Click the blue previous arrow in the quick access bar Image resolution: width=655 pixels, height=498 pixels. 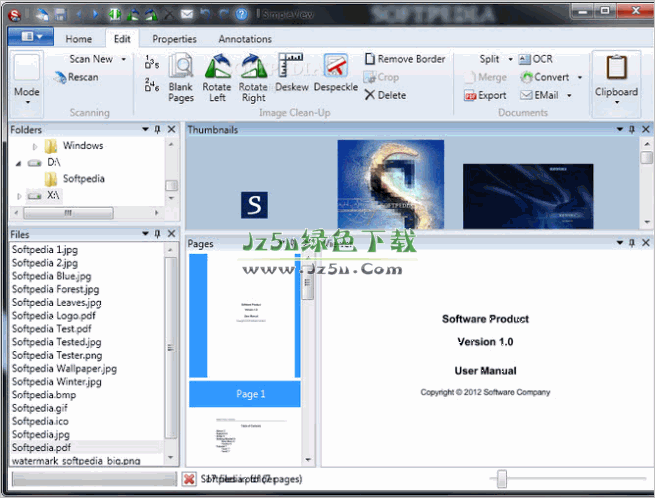click(79, 15)
